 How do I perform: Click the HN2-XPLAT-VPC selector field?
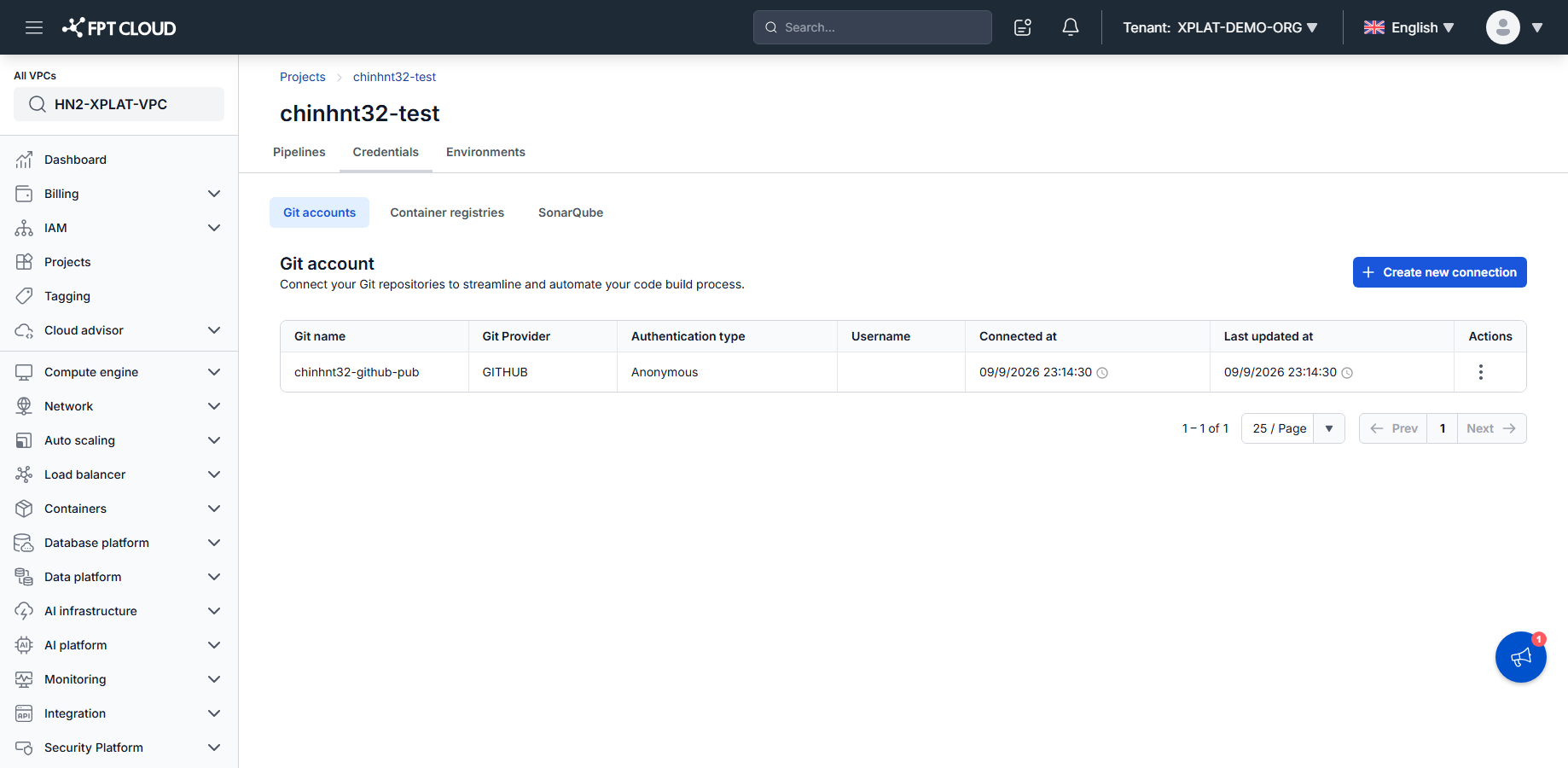click(119, 104)
